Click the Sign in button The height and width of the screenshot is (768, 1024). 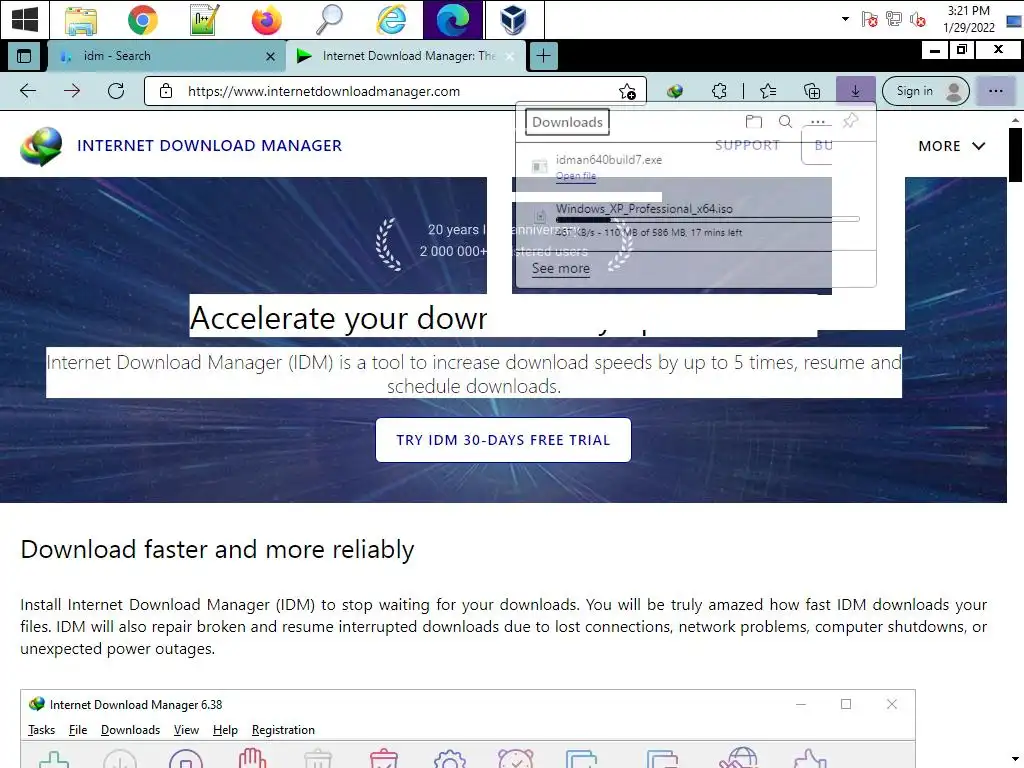tap(925, 91)
